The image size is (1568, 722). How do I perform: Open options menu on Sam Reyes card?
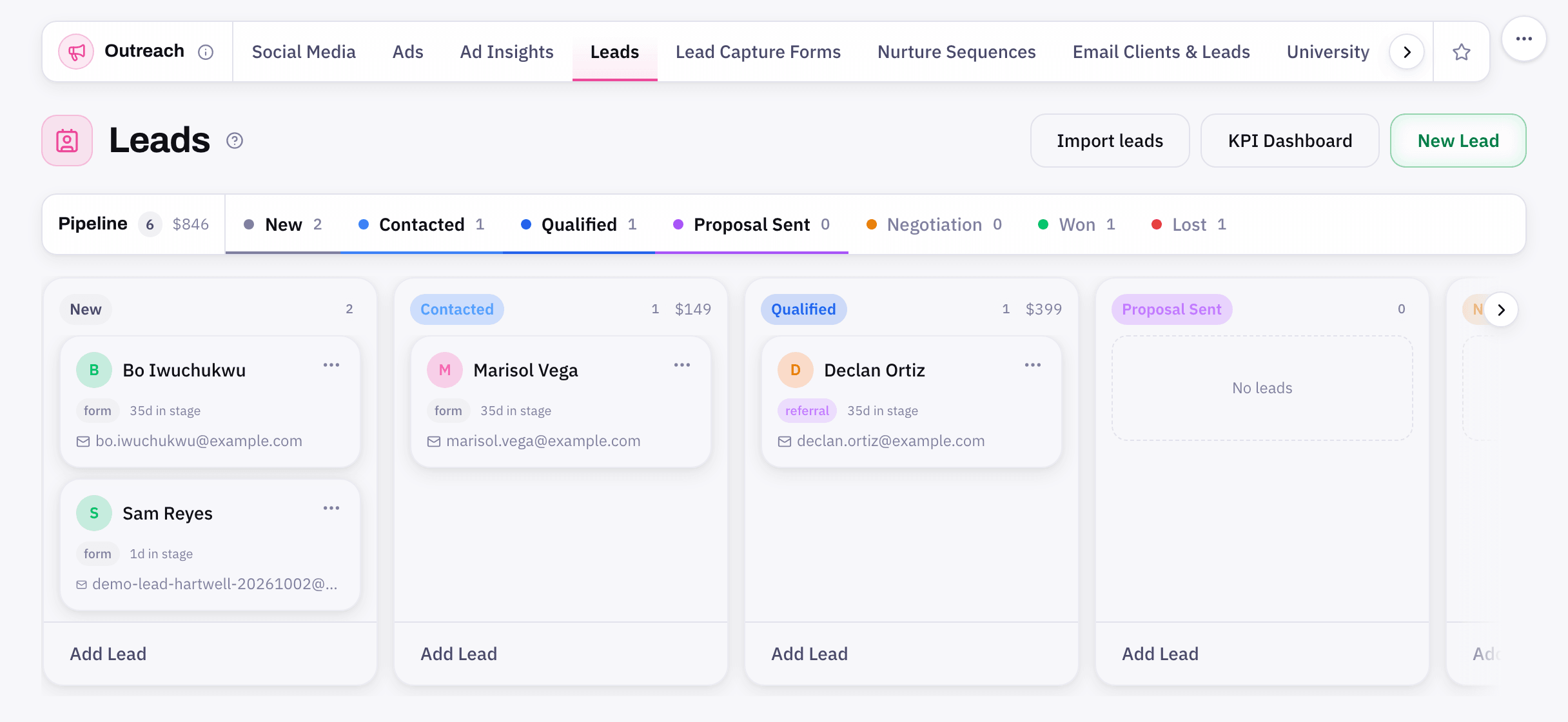(331, 508)
